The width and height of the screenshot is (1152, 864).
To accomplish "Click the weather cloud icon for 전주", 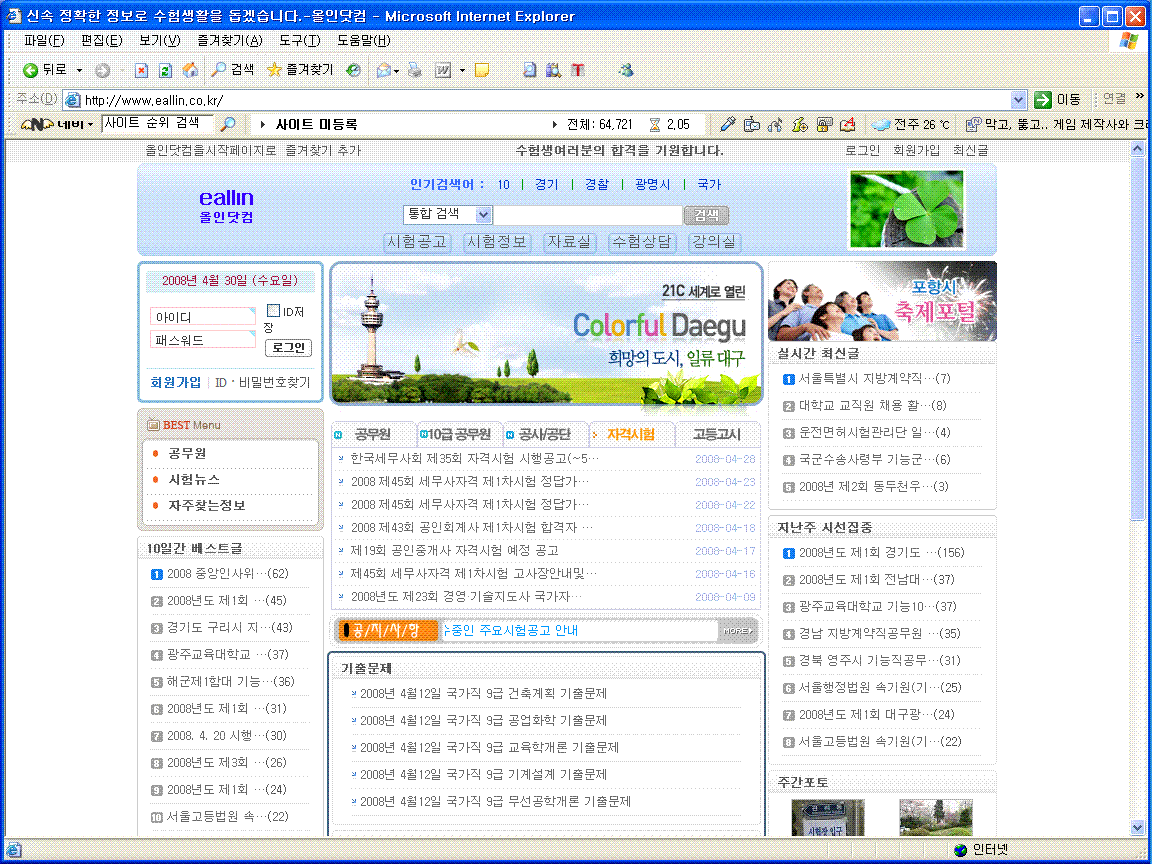I will pos(880,124).
